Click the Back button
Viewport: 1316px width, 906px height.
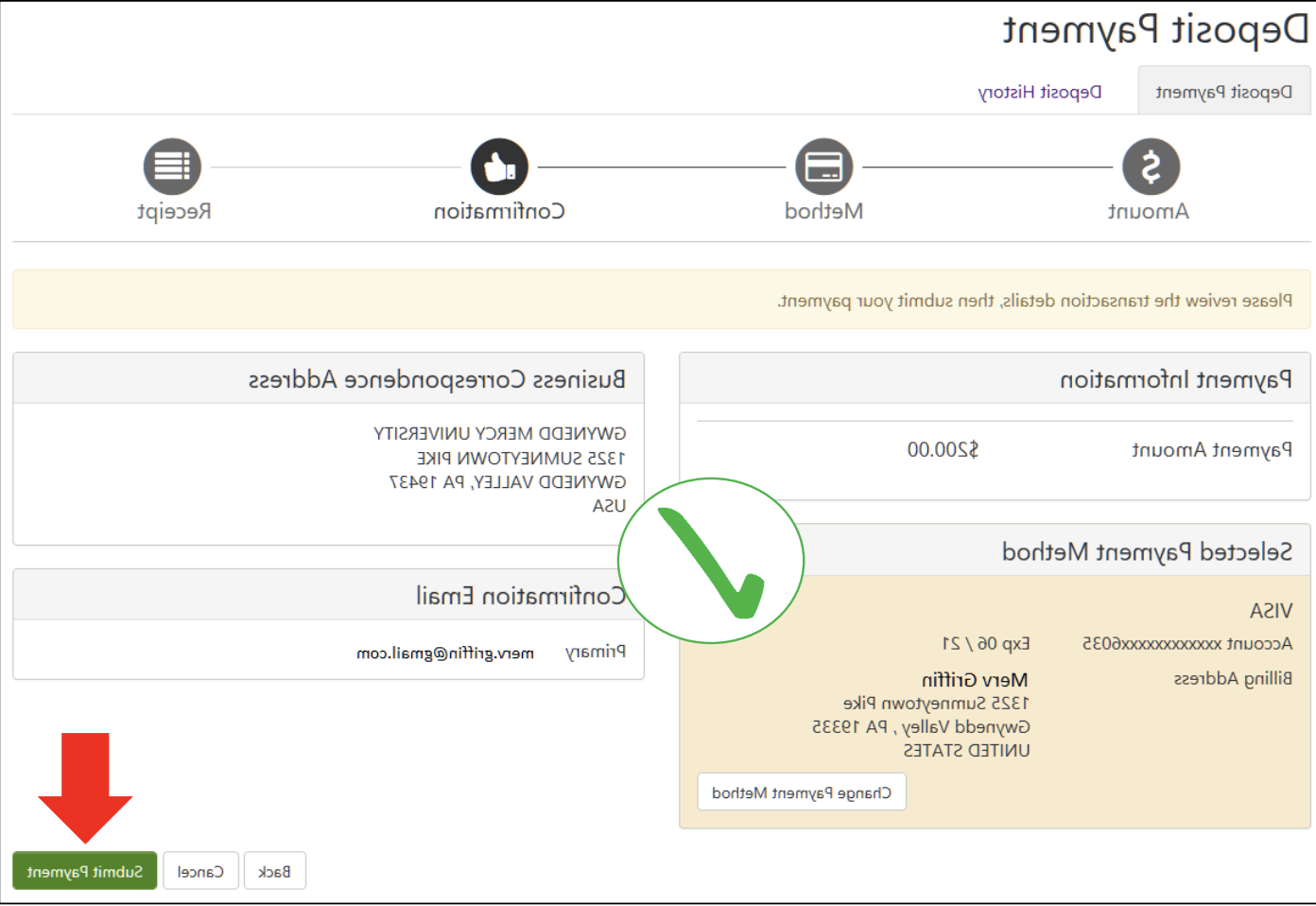(274, 871)
